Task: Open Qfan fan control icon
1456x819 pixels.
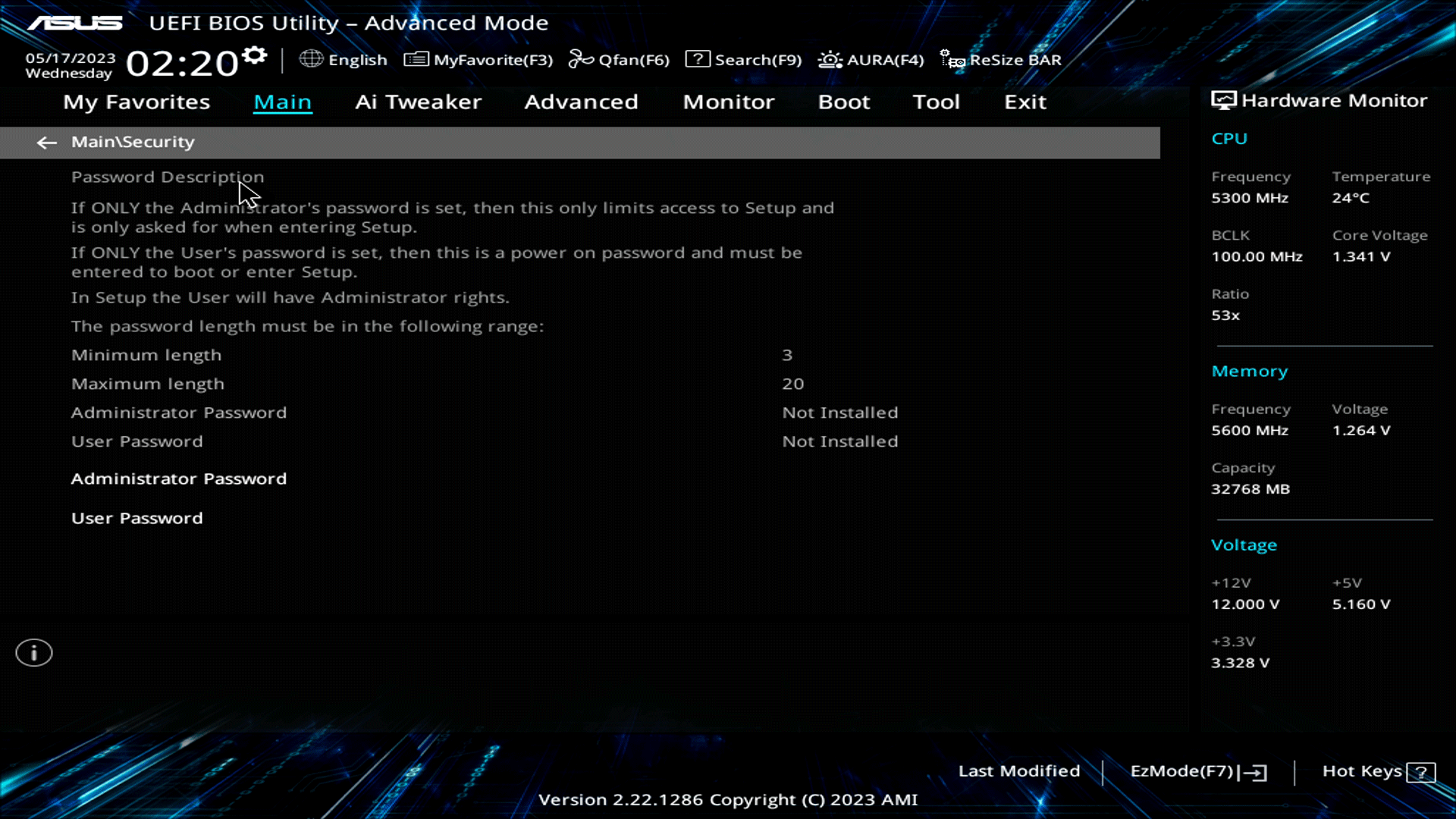Action: (x=581, y=58)
